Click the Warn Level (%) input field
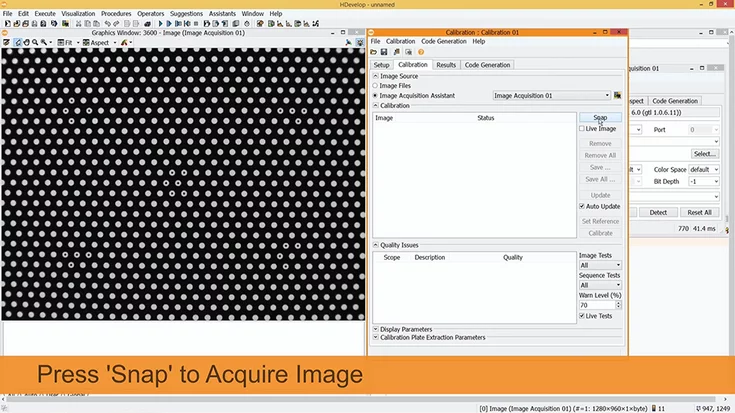This screenshot has height=413, width=735. click(596, 305)
